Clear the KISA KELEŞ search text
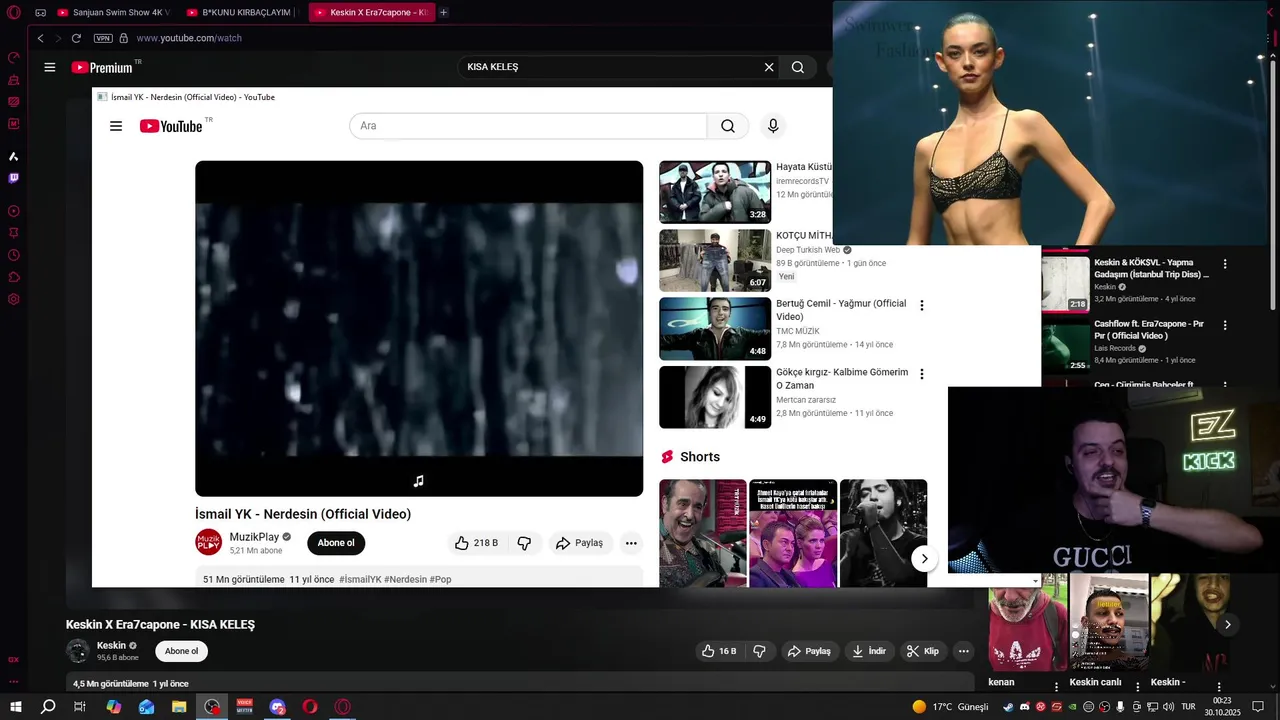1280x720 pixels. point(769,67)
